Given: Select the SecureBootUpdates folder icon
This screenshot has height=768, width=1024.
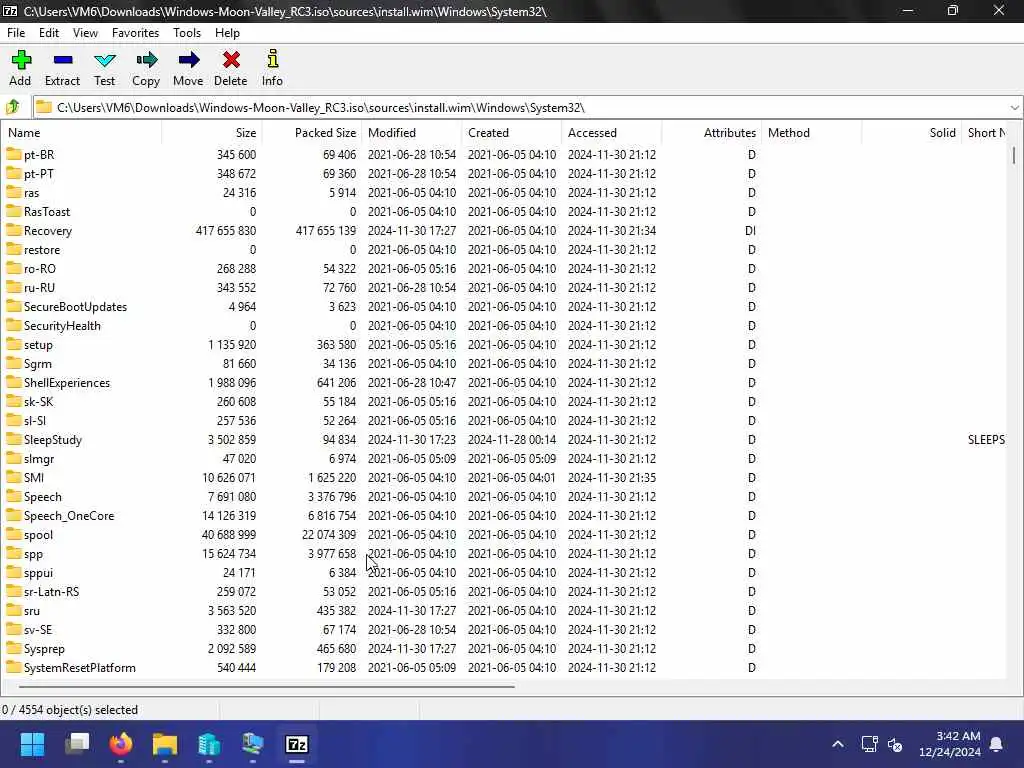Looking at the screenshot, I should coord(14,306).
